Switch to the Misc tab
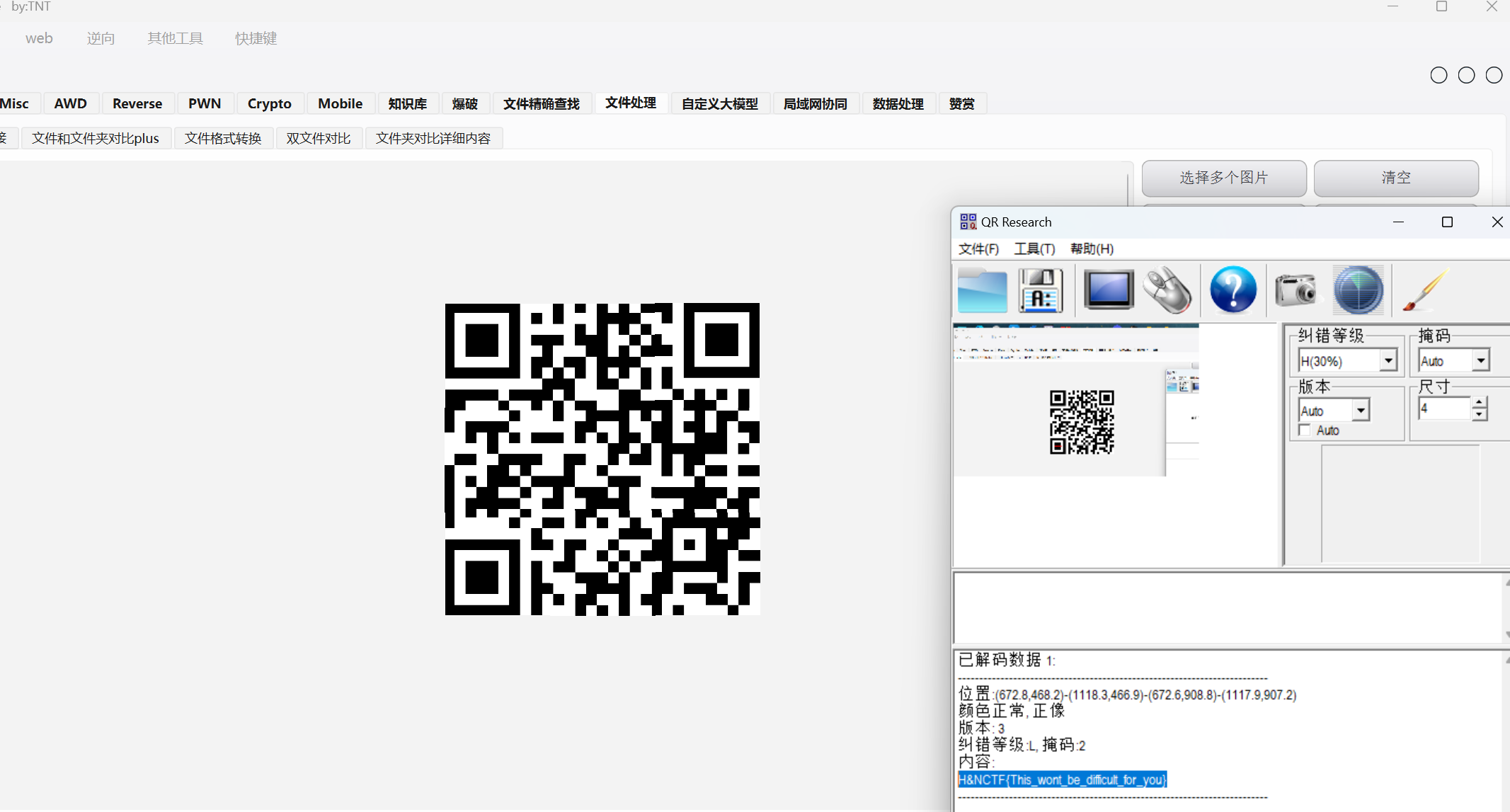The image size is (1510, 812). (x=15, y=103)
